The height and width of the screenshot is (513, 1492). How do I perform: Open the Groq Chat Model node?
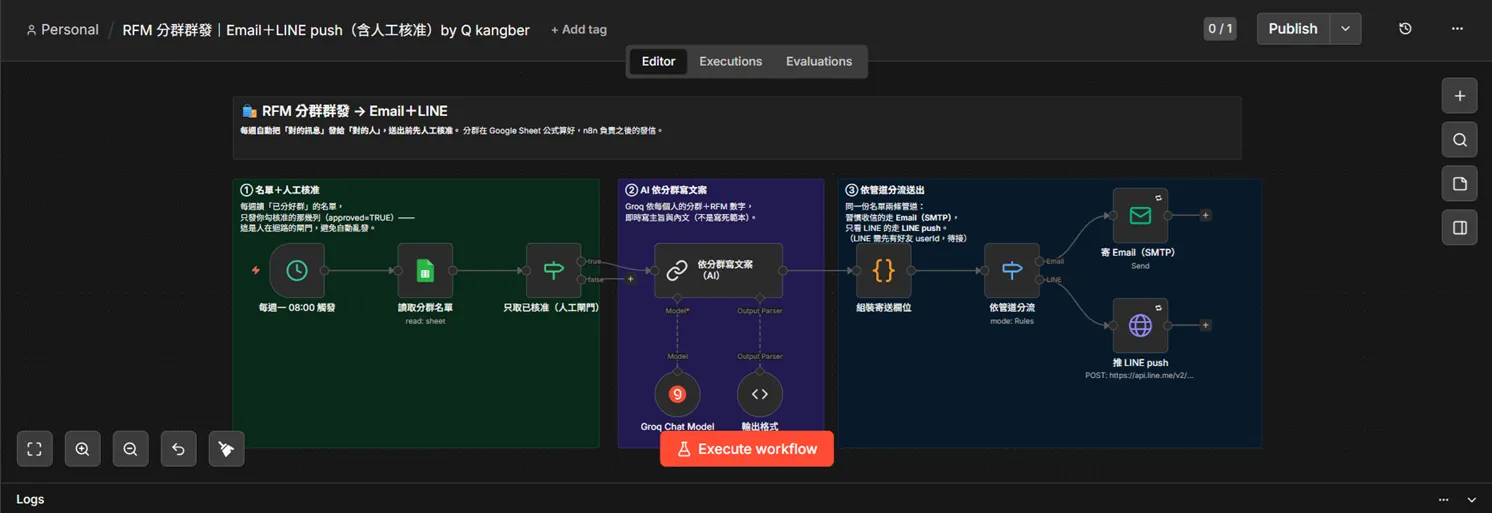[x=677, y=394]
